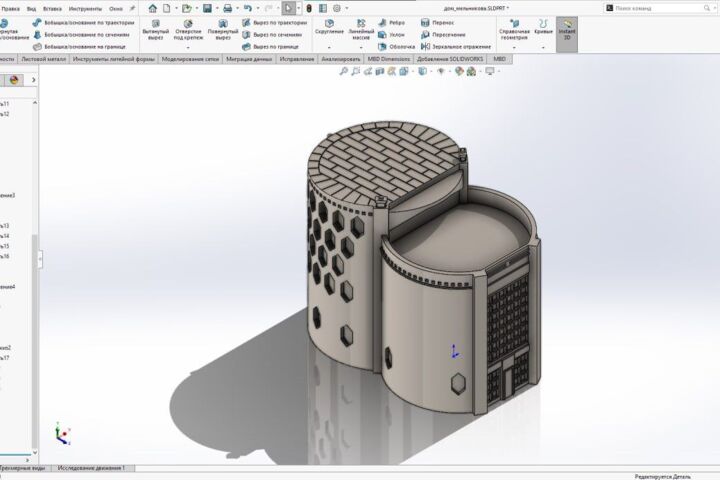Open the Вид menu
This screenshot has width=720, height=480.
point(31,9)
